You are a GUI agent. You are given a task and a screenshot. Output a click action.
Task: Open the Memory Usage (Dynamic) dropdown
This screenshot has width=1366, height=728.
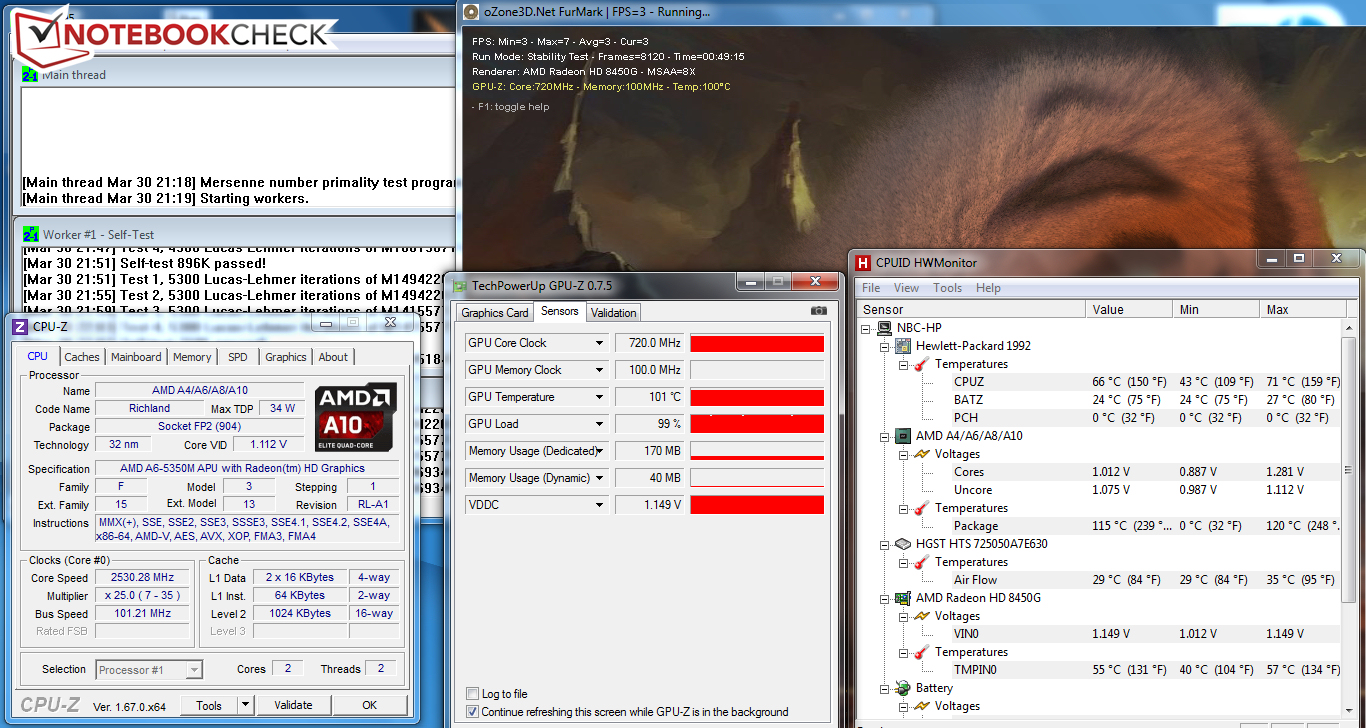599,478
